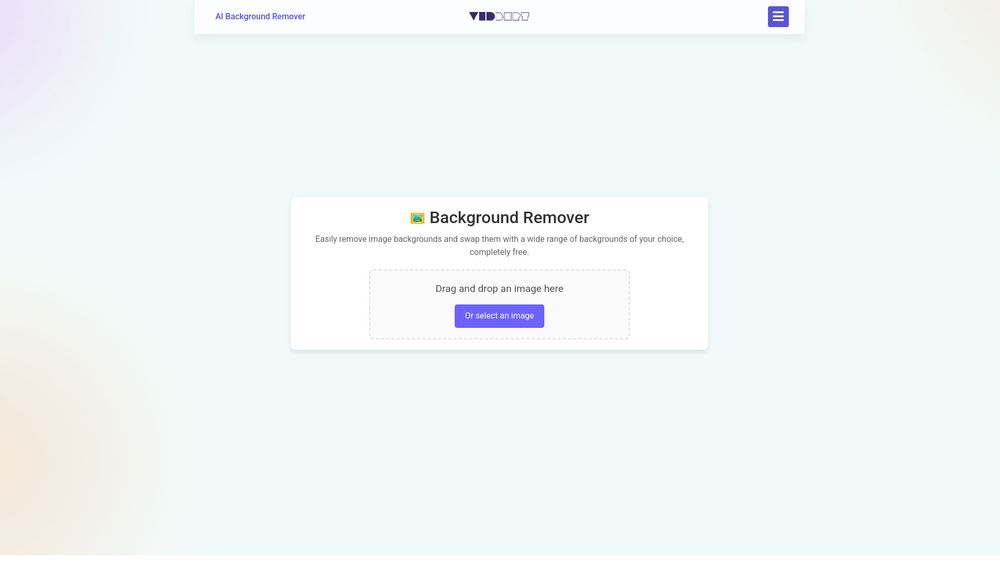Screen dimensions: 1000x563
Task: Open the AI Background Remover link
Action: (x=260, y=17)
